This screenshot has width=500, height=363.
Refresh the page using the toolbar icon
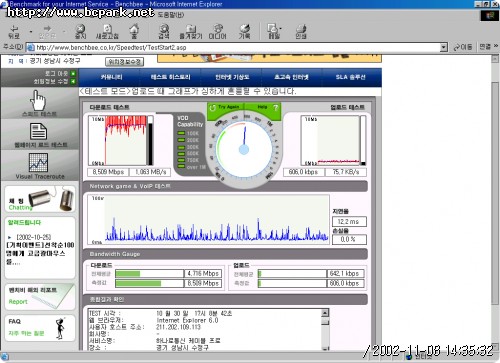107,32
